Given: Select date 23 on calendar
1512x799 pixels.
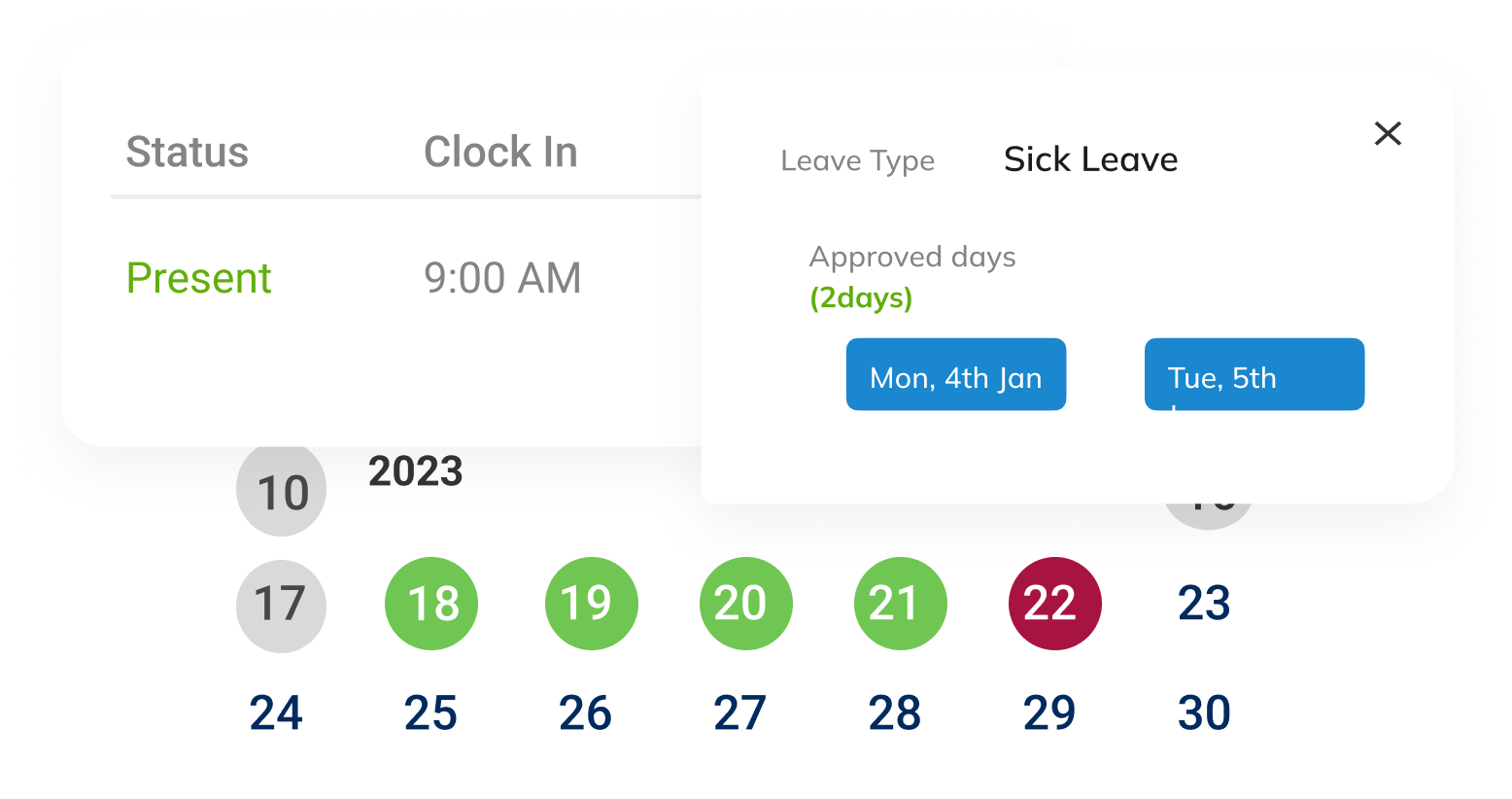Looking at the screenshot, I should [1204, 604].
